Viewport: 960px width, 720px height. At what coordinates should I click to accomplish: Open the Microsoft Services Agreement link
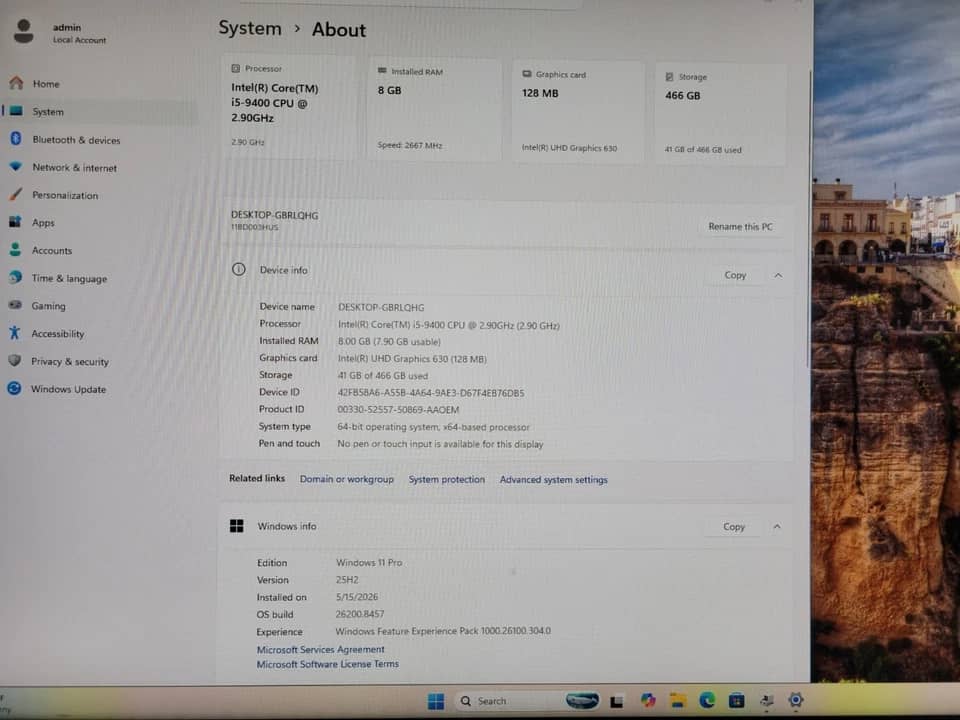(x=320, y=650)
